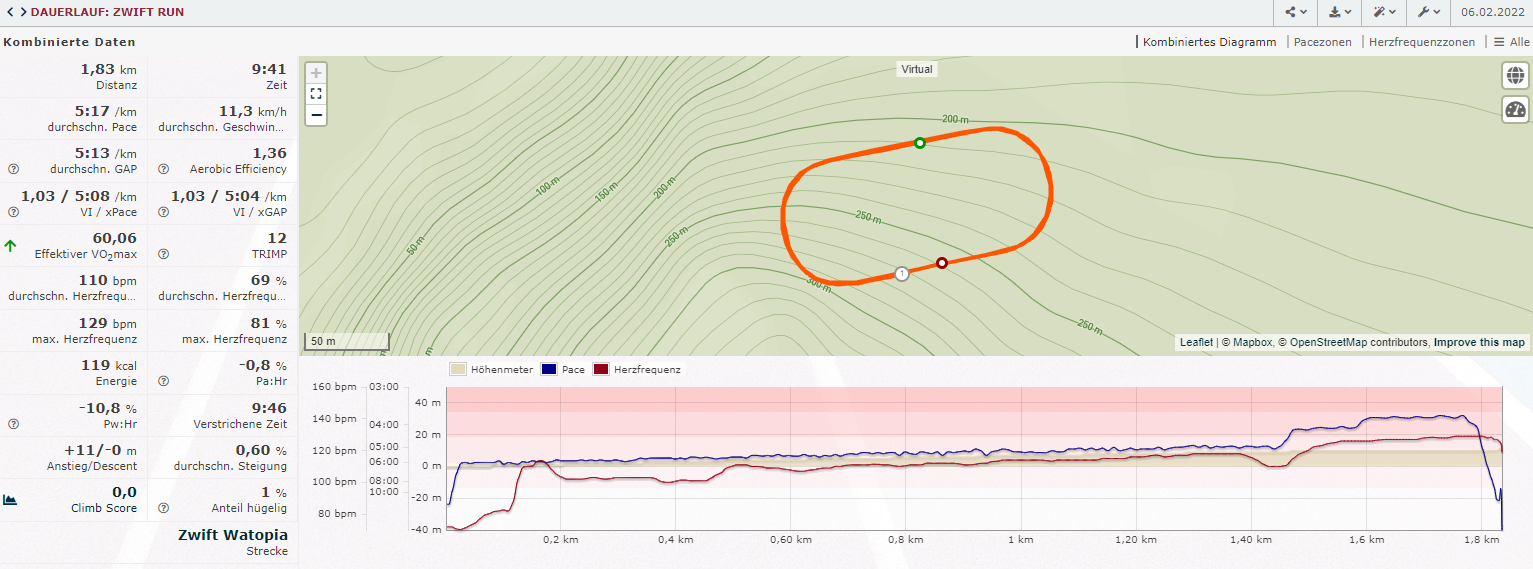The width and height of the screenshot is (1533, 569).
Task: Open the share dropdown menu
Action: click(x=1296, y=13)
